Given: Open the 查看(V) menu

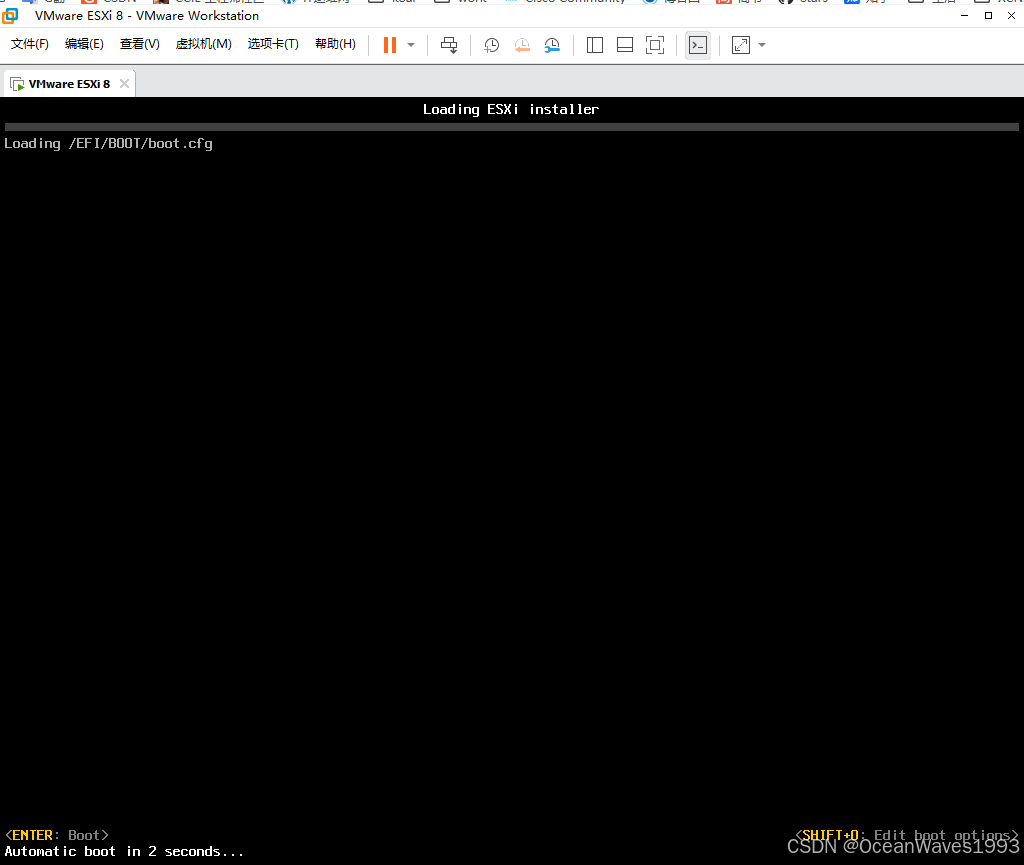Looking at the screenshot, I should (x=140, y=44).
